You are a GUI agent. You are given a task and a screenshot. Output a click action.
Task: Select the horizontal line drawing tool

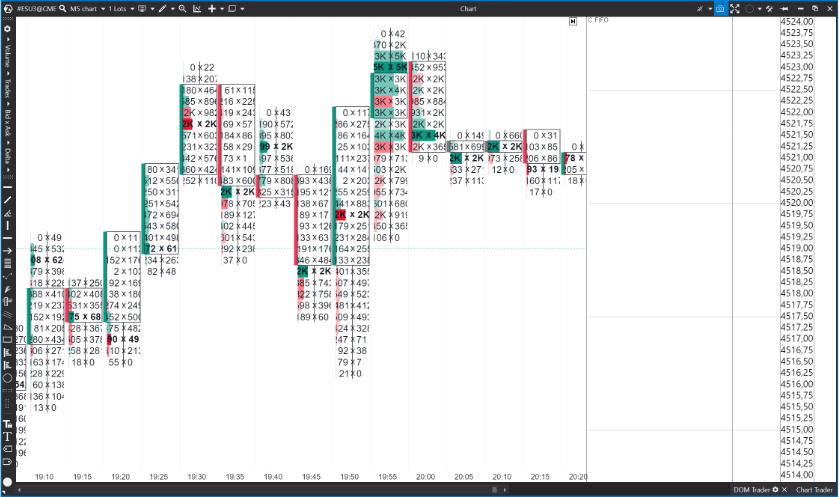point(7,187)
